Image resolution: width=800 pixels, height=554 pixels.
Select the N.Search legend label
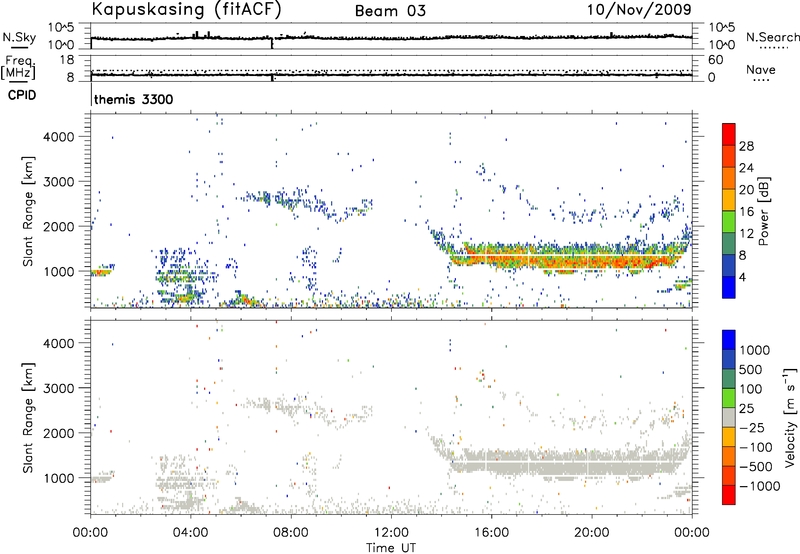pos(772,37)
